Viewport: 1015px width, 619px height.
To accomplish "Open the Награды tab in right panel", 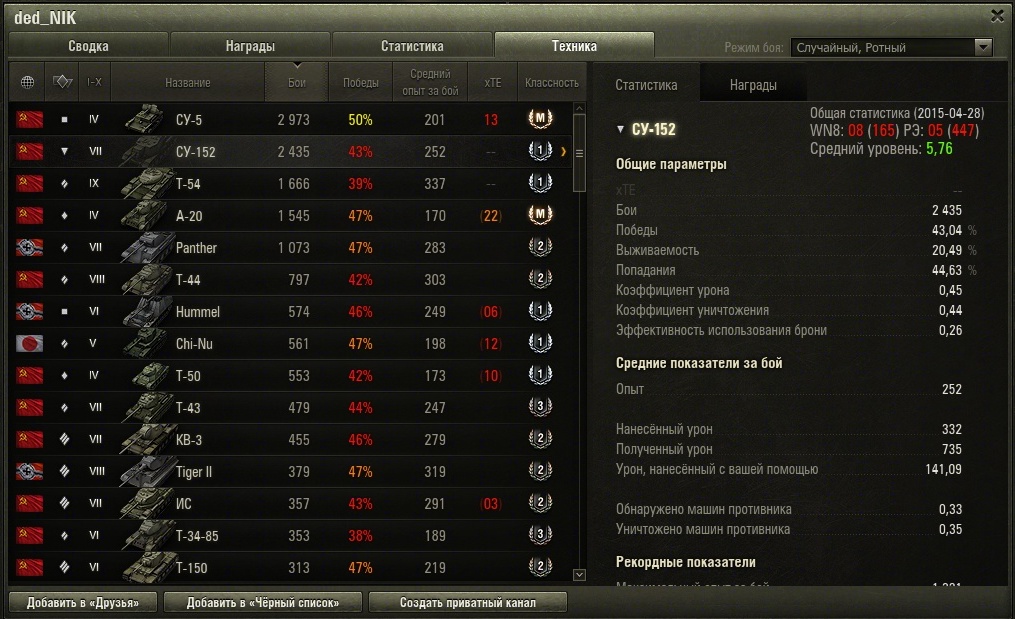I will [753, 85].
